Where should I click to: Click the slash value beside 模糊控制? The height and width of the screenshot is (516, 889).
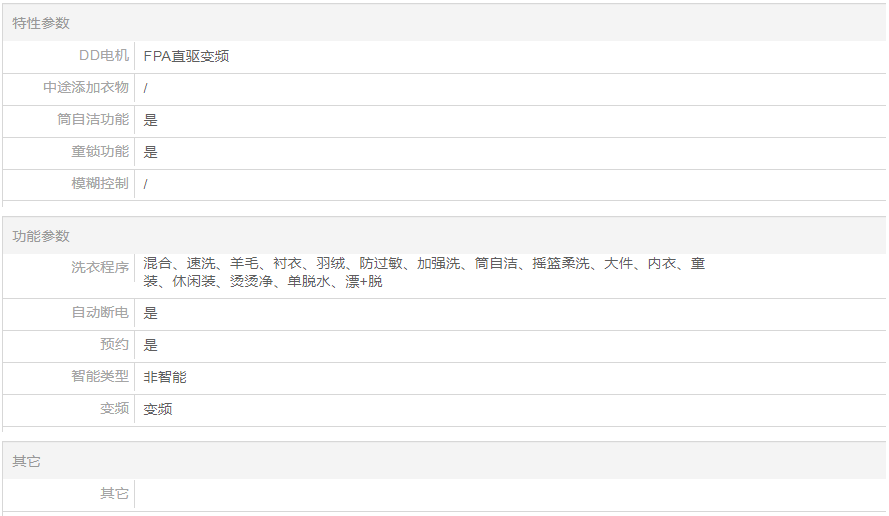(x=146, y=184)
